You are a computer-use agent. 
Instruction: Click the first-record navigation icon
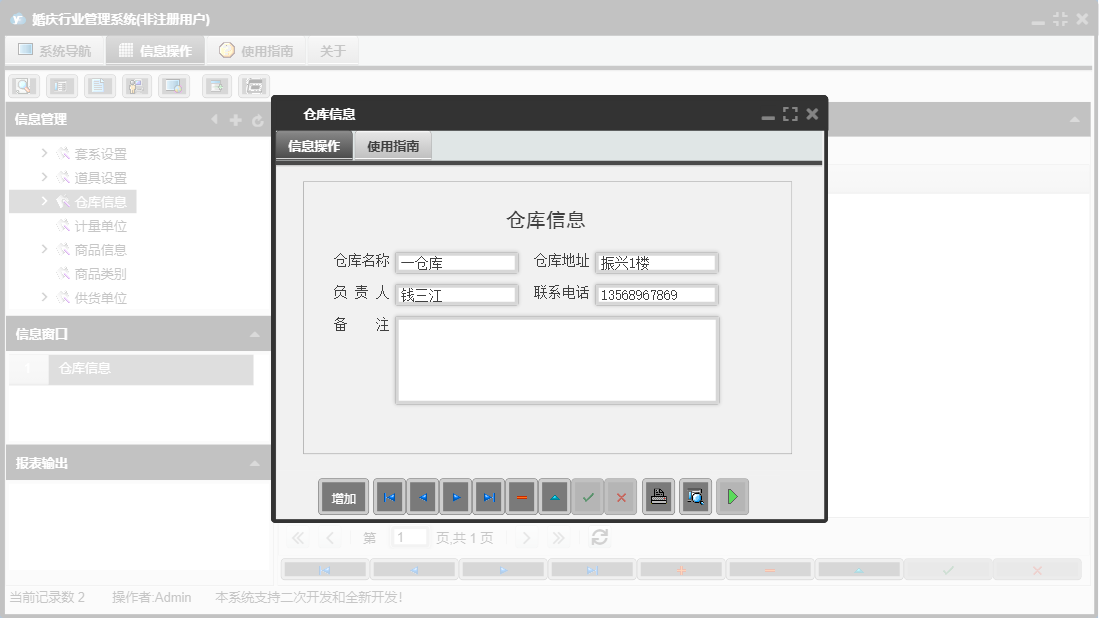[389, 496]
